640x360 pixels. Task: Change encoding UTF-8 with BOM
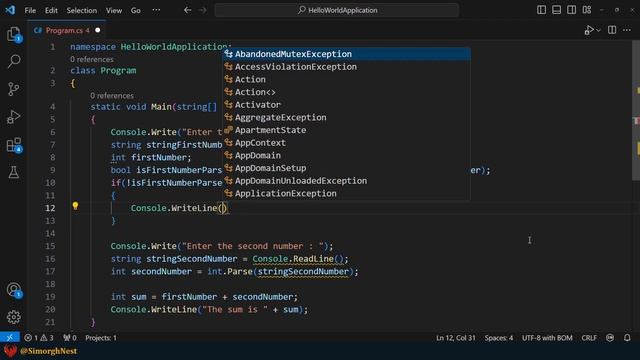547,338
